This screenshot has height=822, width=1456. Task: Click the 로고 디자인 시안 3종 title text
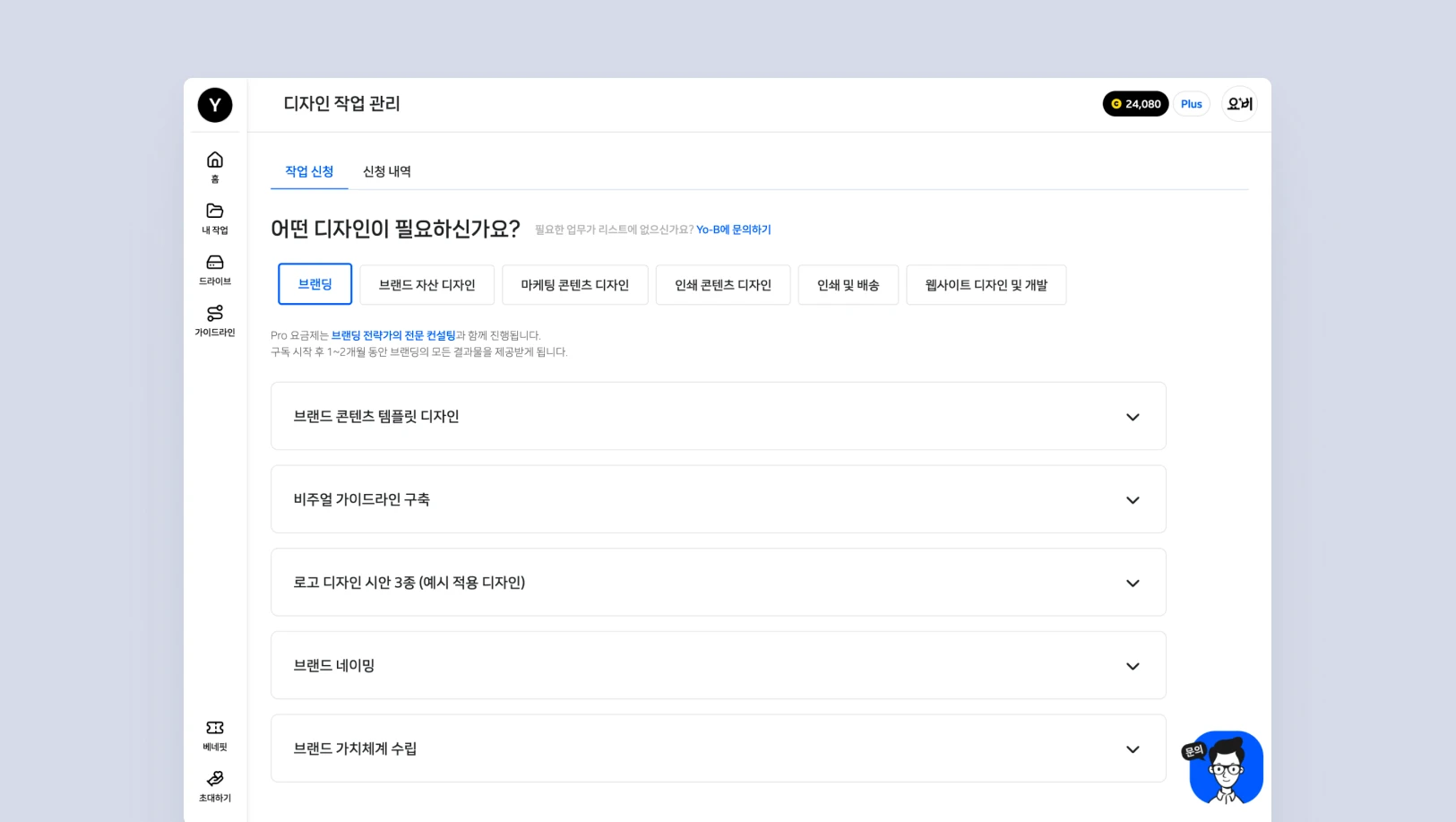(409, 583)
